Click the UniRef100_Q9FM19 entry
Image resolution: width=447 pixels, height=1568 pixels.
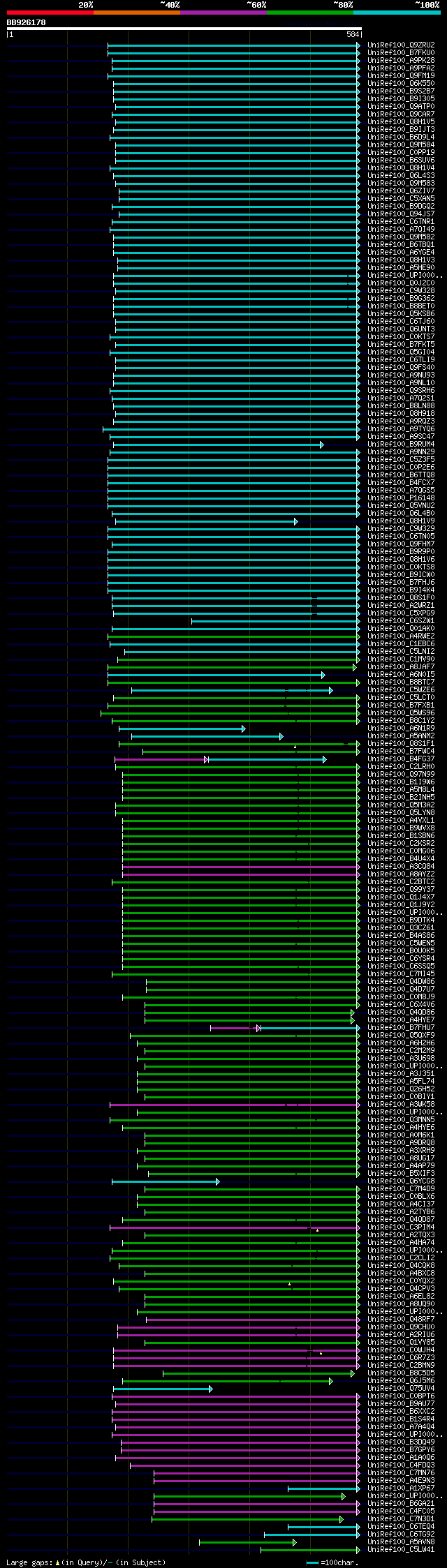click(401, 75)
